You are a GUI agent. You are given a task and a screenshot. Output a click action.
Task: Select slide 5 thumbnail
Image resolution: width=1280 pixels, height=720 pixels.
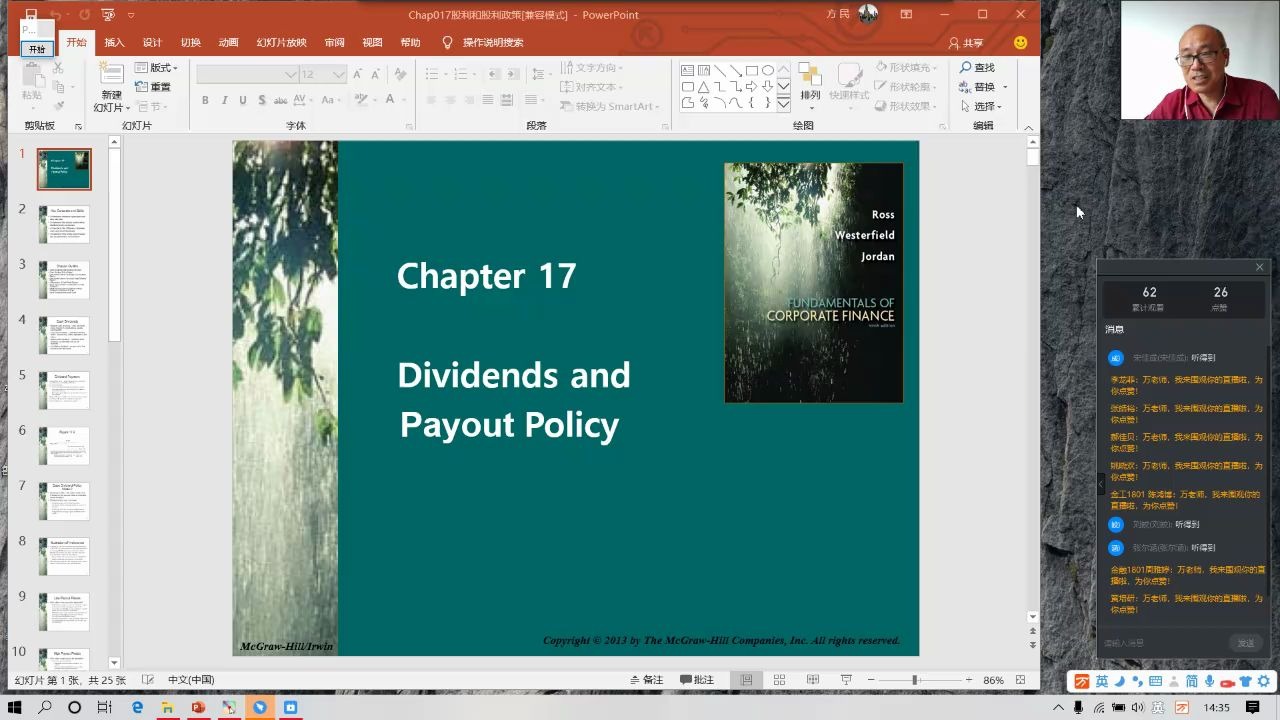(x=64, y=390)
